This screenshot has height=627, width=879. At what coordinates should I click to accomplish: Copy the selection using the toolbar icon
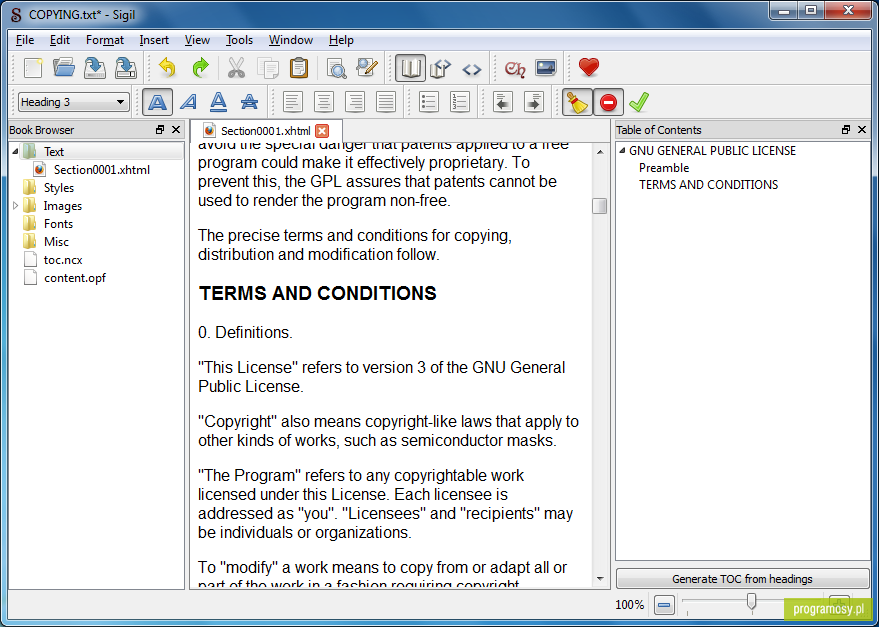(x=268, y=68)
